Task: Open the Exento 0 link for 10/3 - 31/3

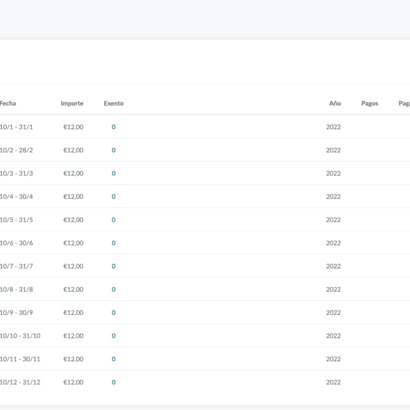Action: coord(114,173)
